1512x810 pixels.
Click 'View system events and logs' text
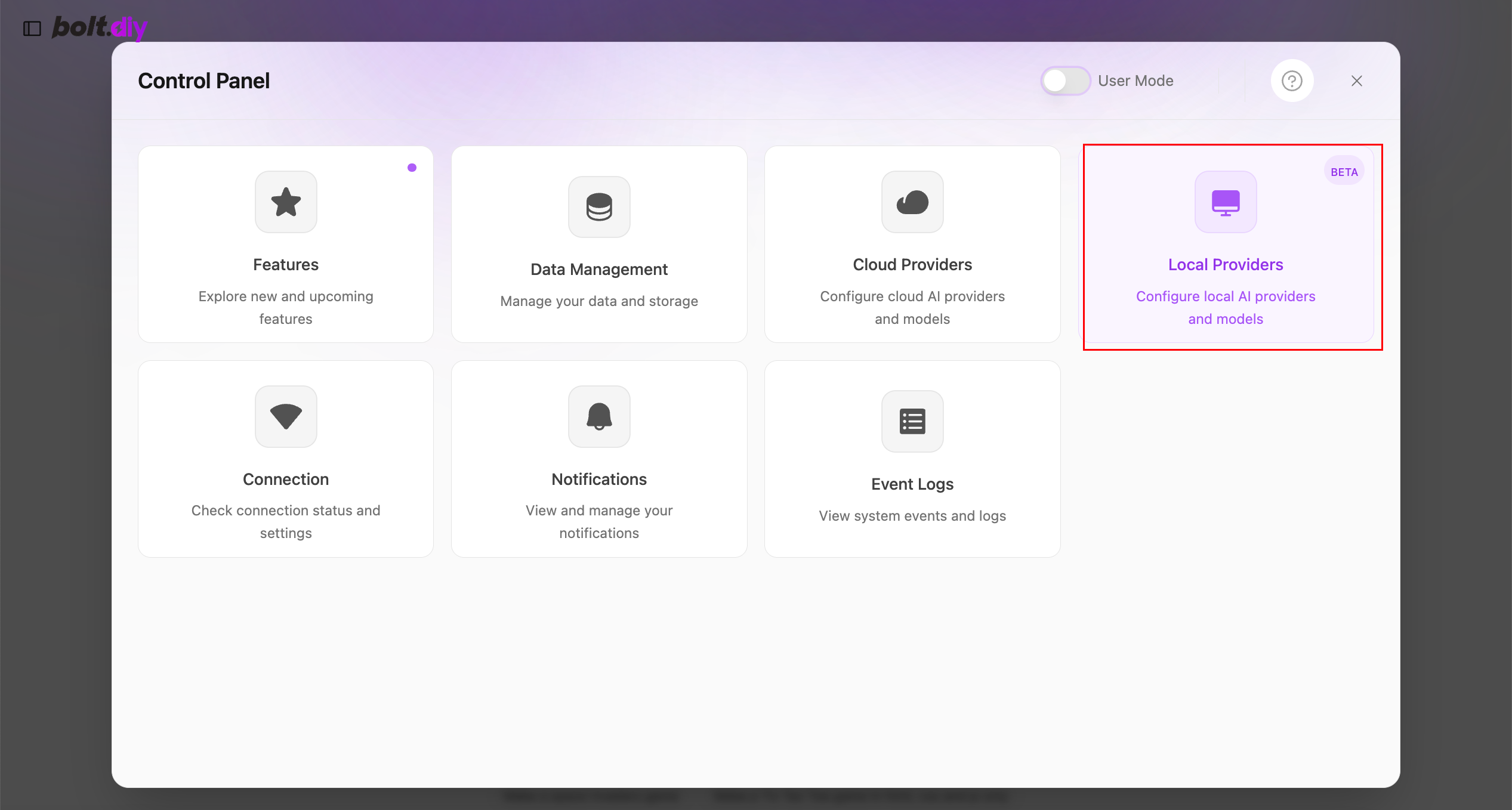click(x=912, y=516)
